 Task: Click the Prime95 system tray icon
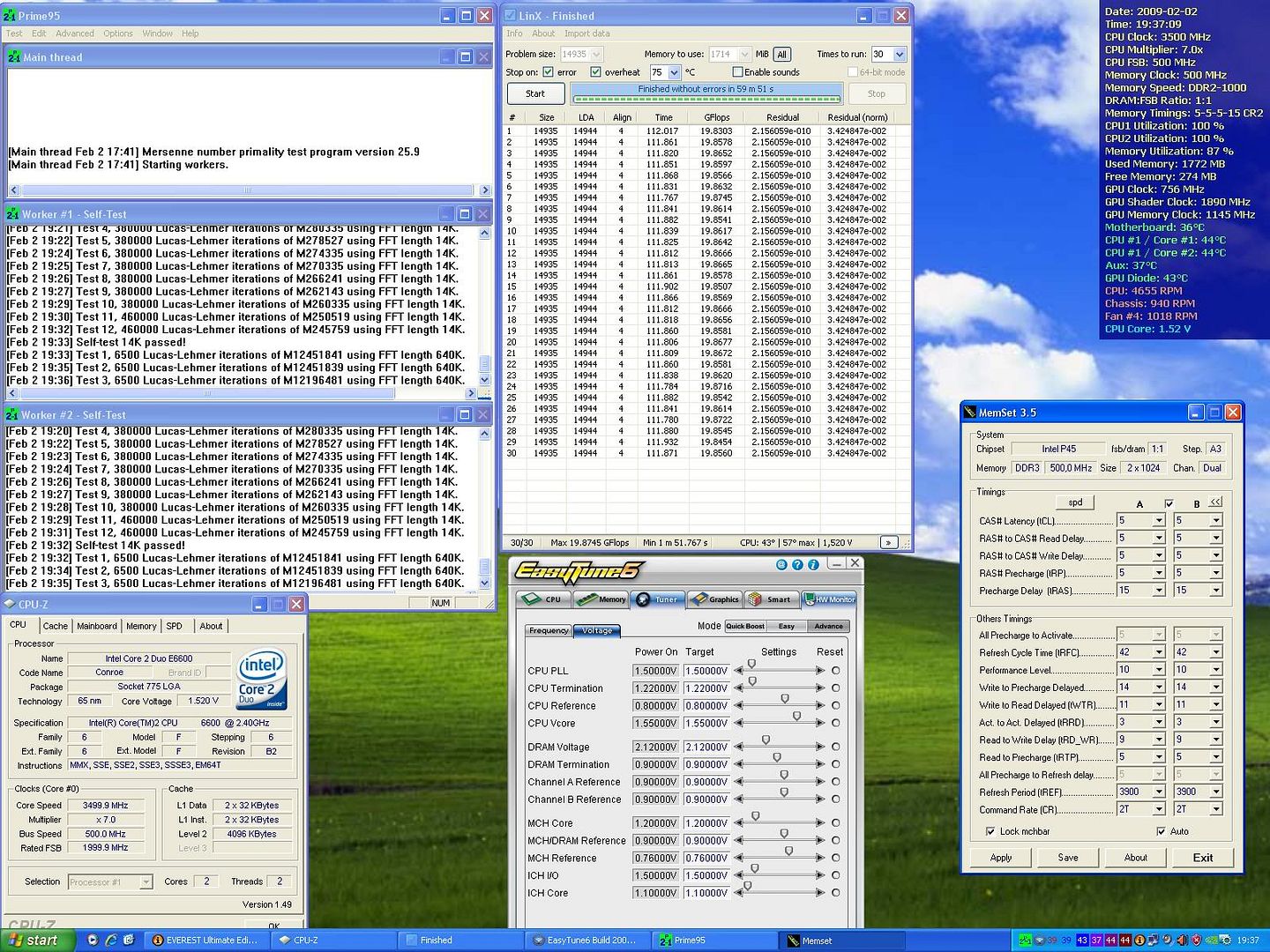[x=1025, y=941]
